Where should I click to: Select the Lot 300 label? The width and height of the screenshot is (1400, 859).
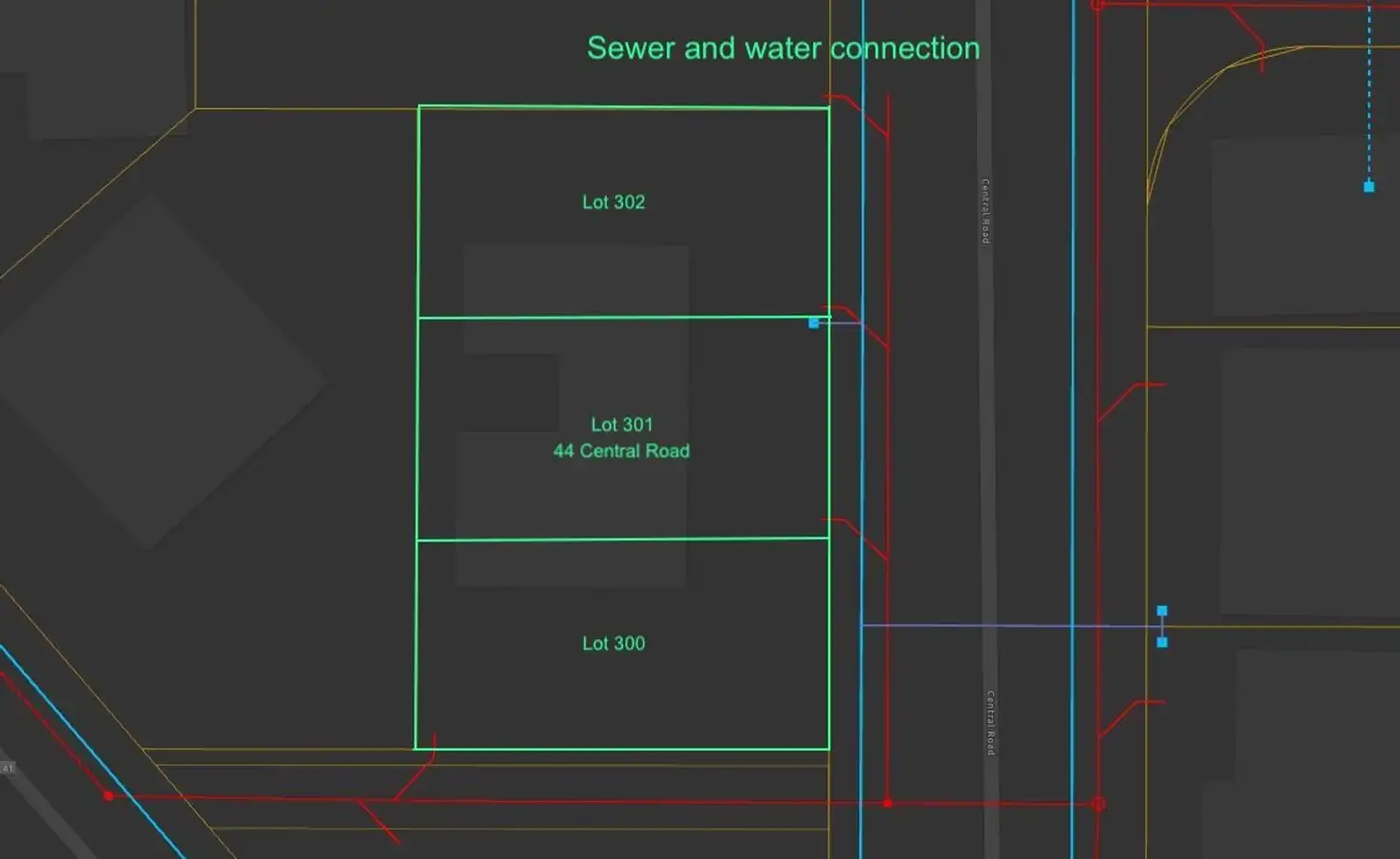613,644
